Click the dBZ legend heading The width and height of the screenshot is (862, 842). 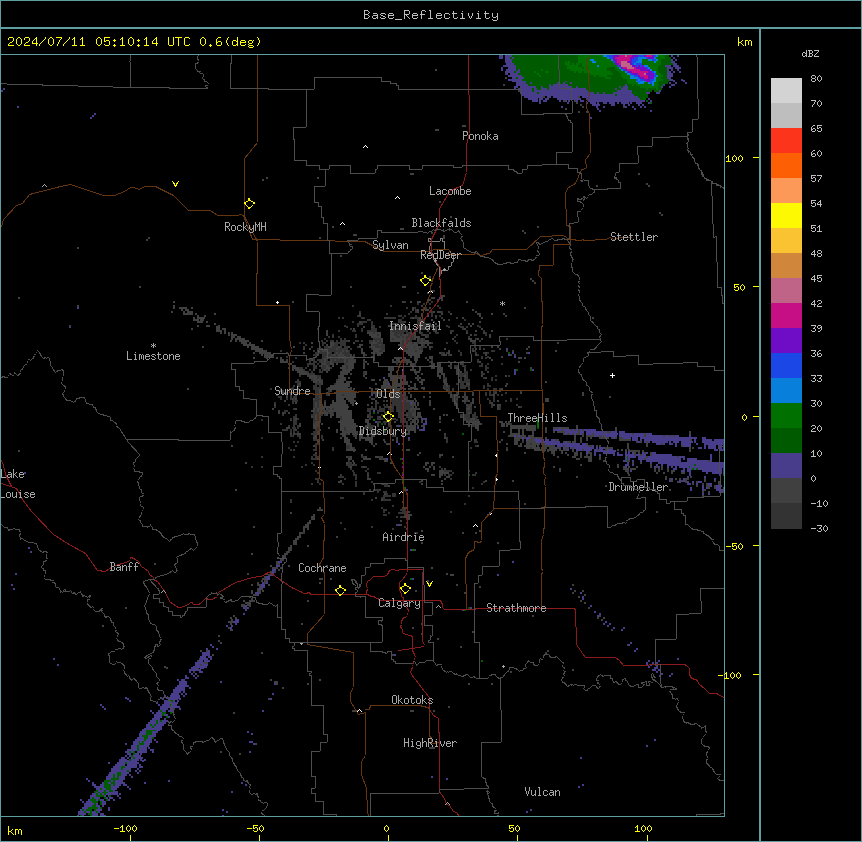tap(810, 53)
